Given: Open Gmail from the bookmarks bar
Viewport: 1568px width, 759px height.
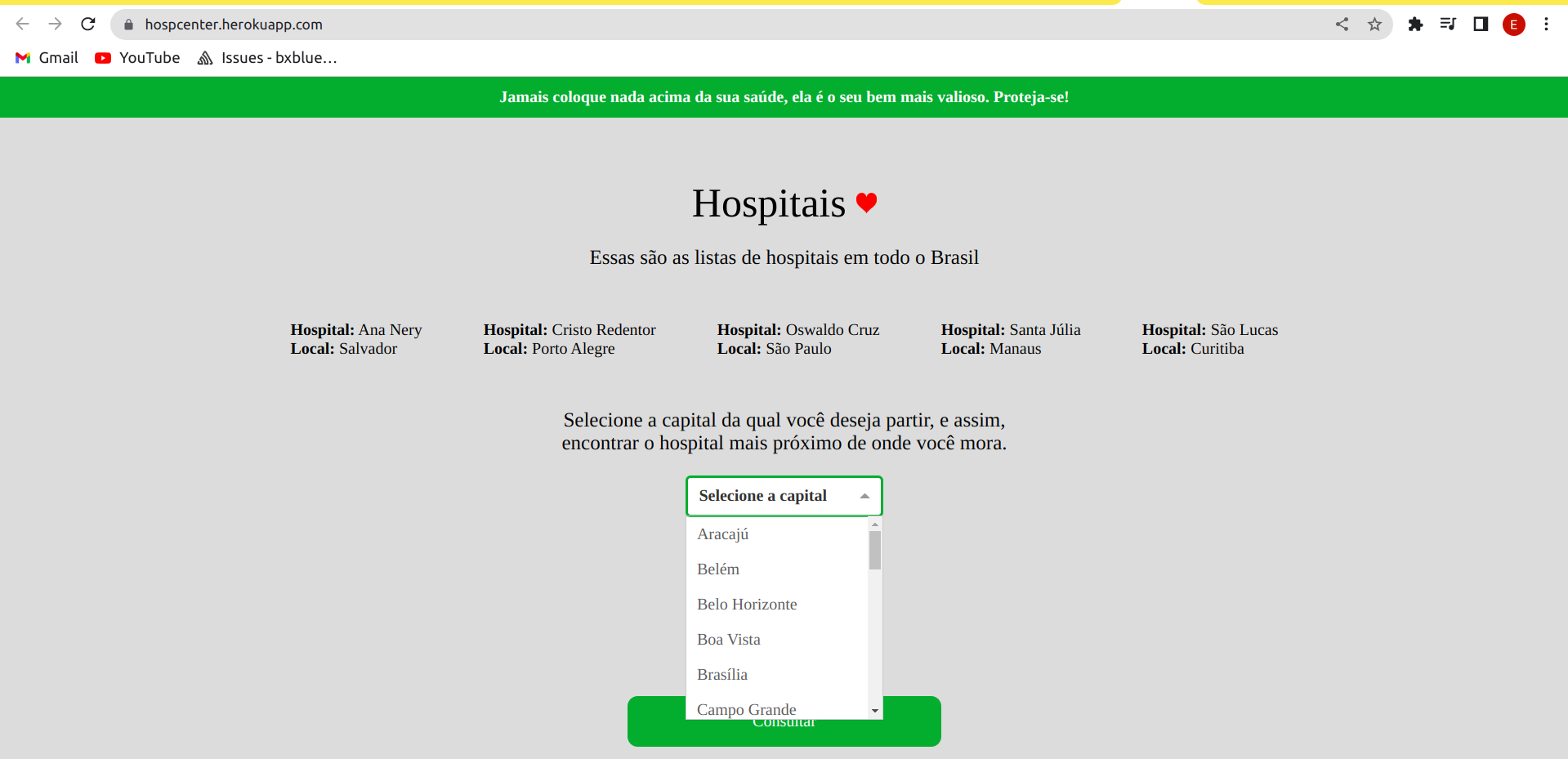Looking at the screenshot, I should click(x=46, y=57).
